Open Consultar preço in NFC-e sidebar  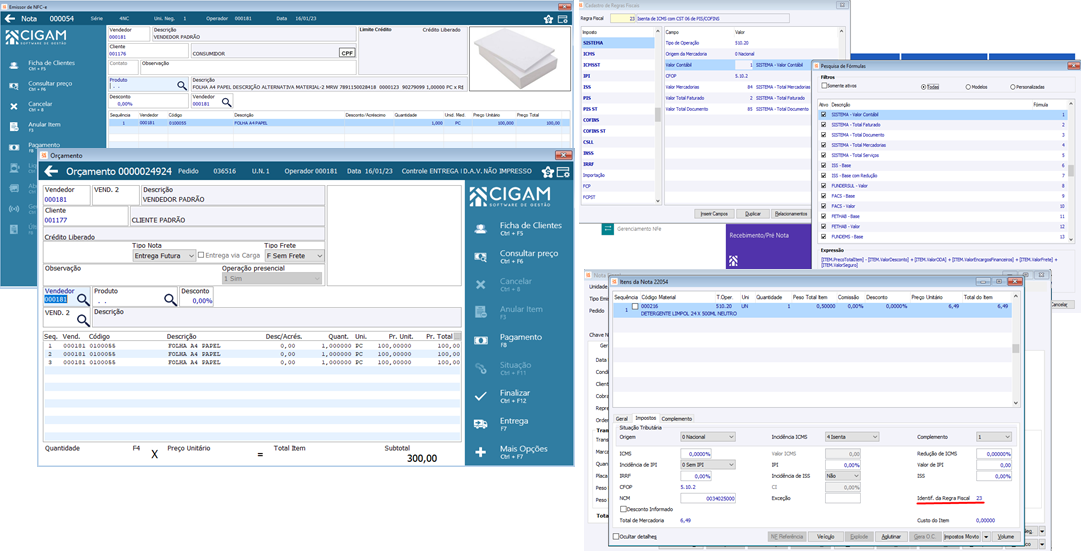click(x=50, y=85)
